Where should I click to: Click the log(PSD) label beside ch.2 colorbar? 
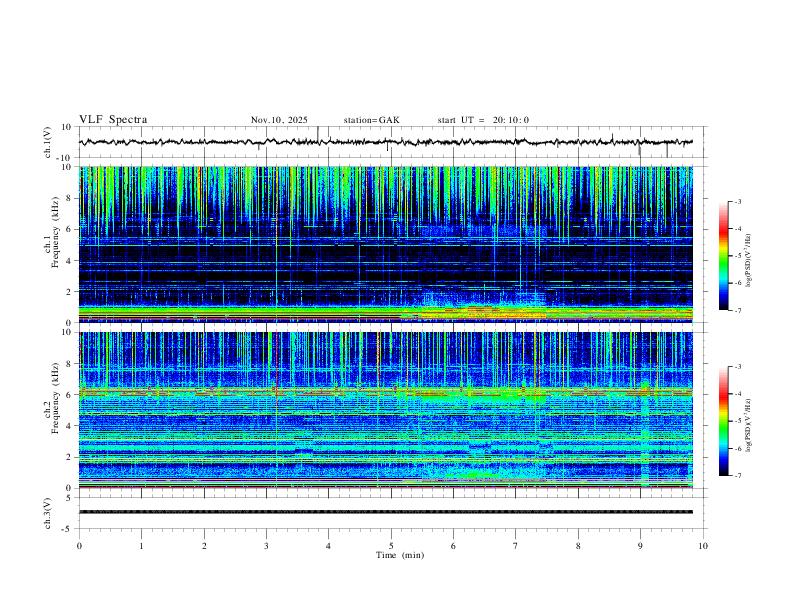pos(748,426)
